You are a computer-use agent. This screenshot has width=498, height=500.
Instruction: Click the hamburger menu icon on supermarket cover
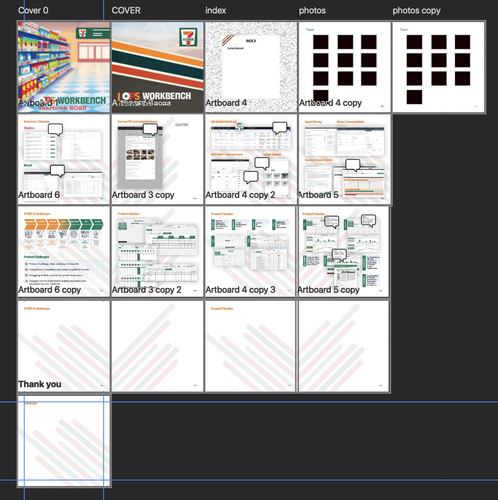(98, 34)
